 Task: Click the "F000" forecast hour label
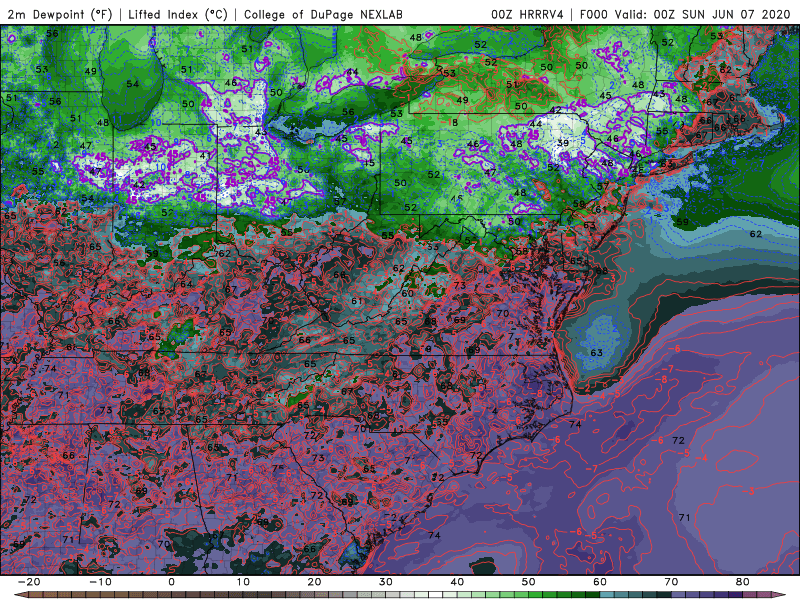pos(594,14)
